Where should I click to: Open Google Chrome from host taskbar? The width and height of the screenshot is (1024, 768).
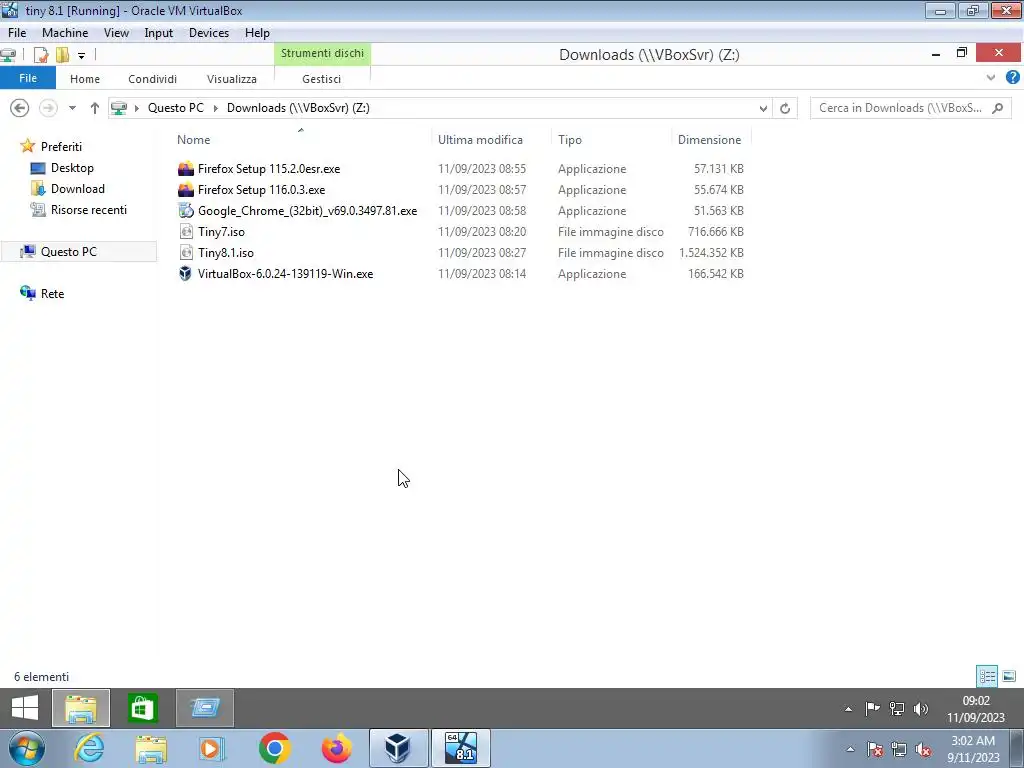pyautogui.click(x=274, y=748)
